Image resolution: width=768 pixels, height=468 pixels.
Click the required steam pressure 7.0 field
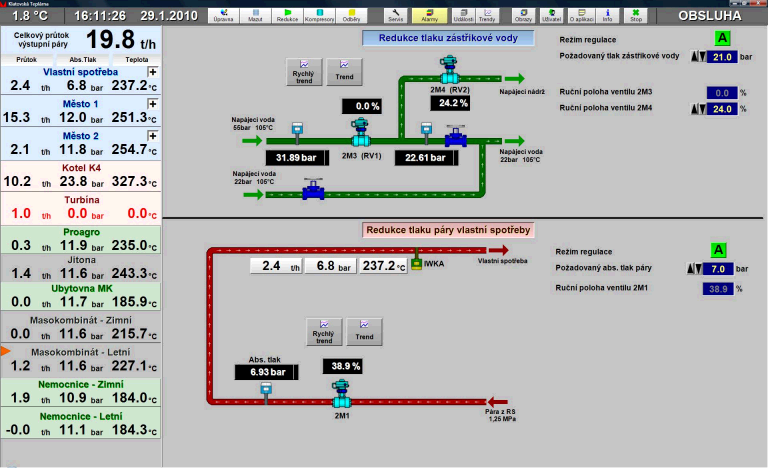pos(720,269)
